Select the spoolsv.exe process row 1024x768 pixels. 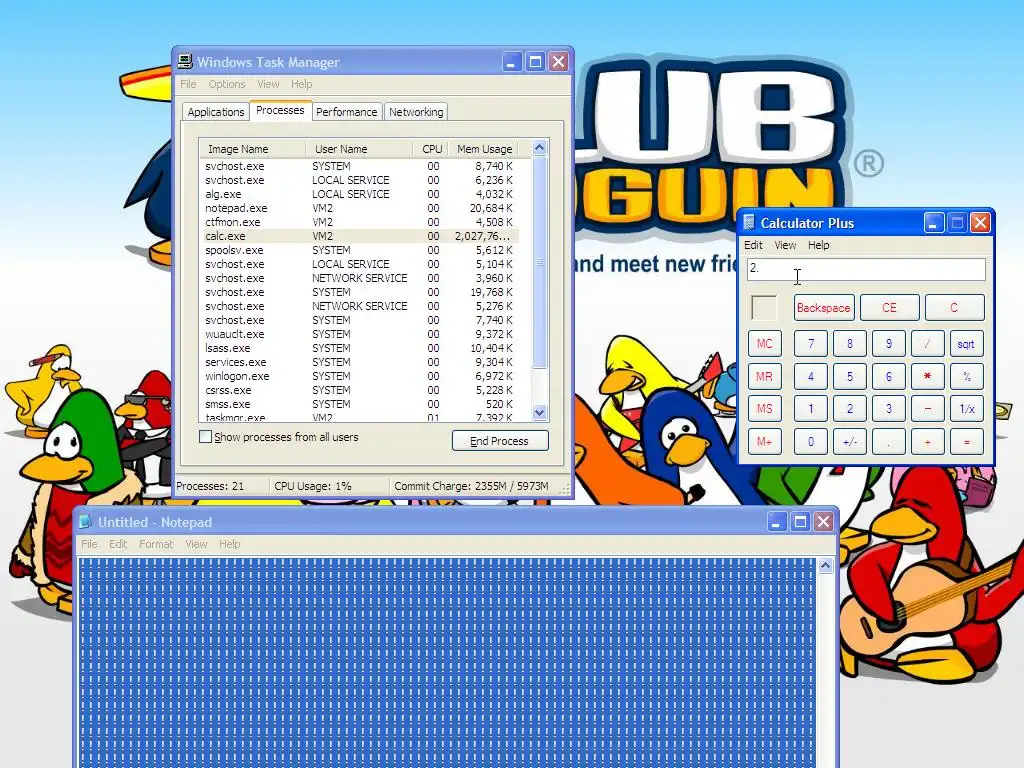[359, 250]
